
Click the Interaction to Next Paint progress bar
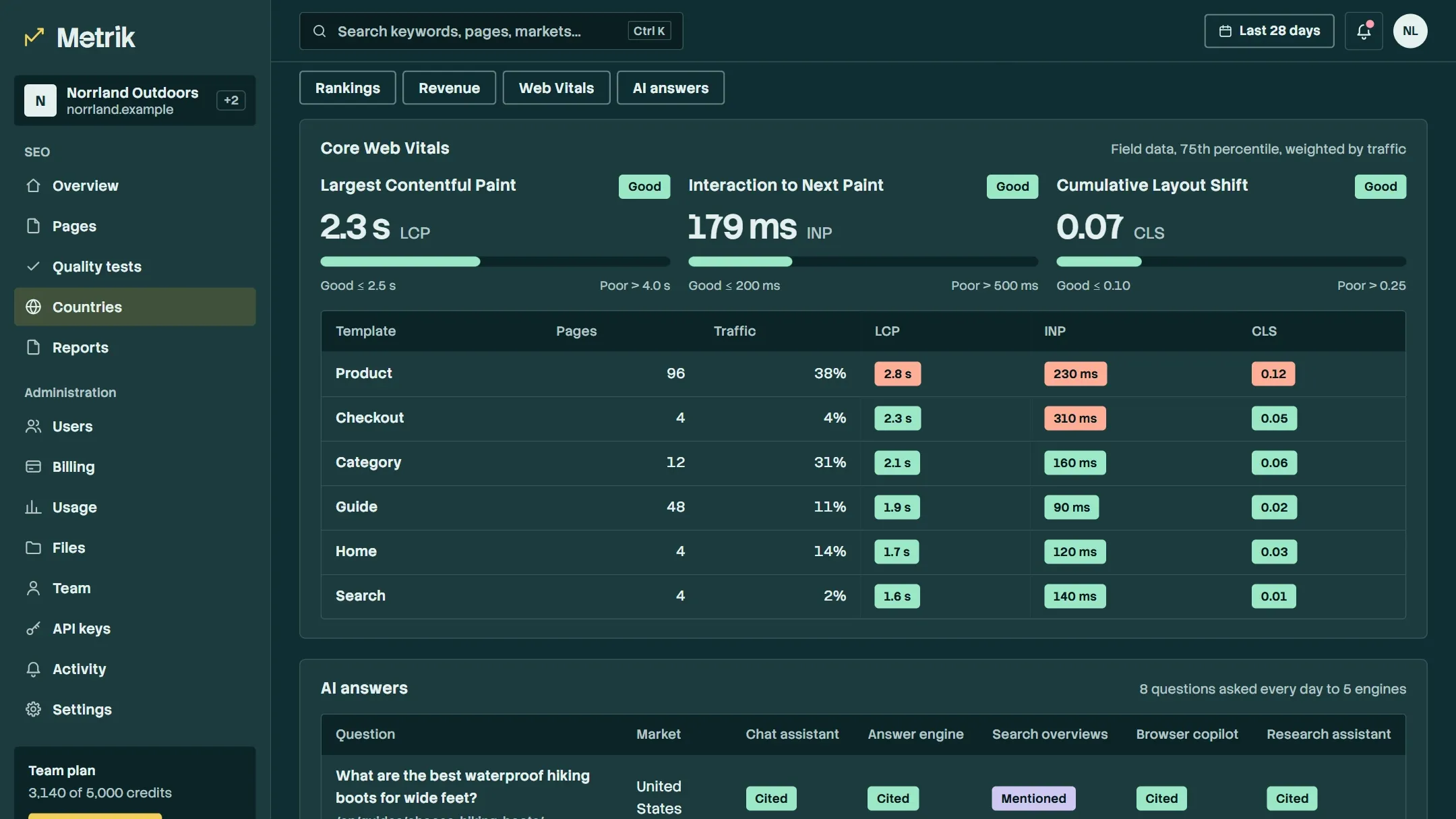click(x=863, y=262)
